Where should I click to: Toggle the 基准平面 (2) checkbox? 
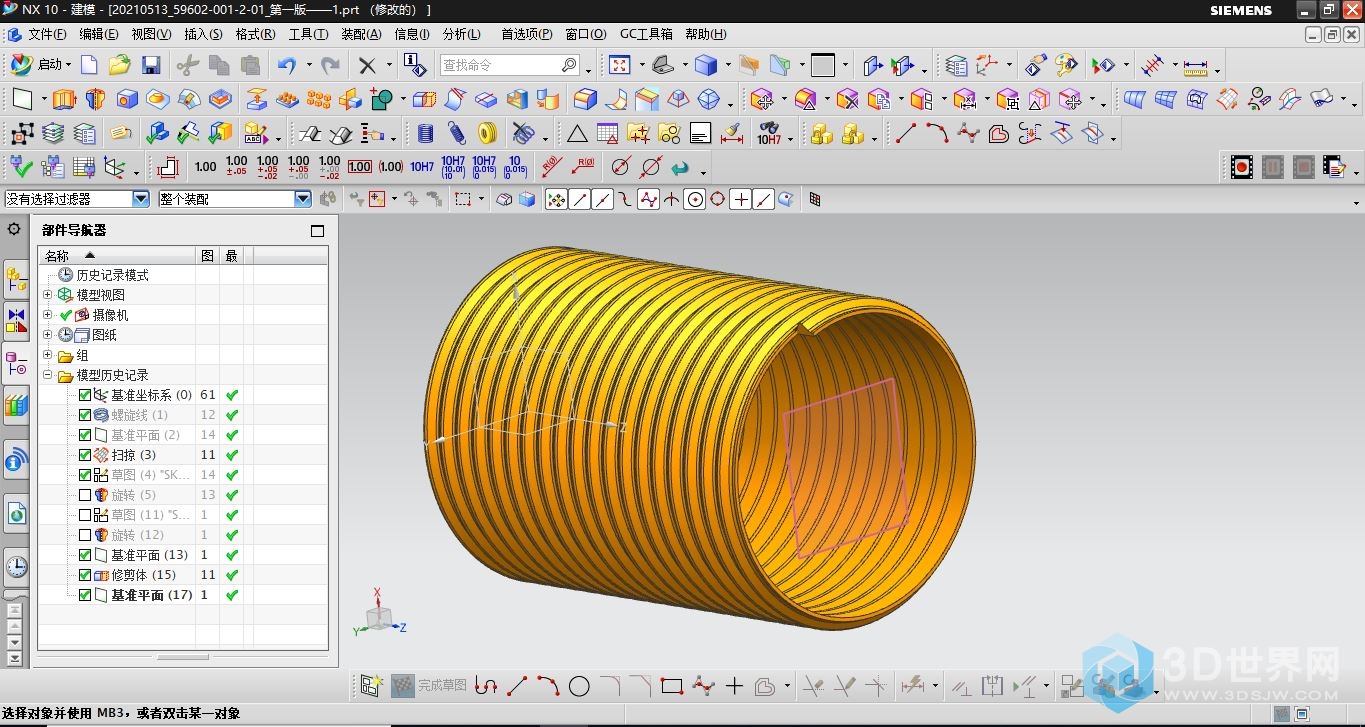[85, 435]
